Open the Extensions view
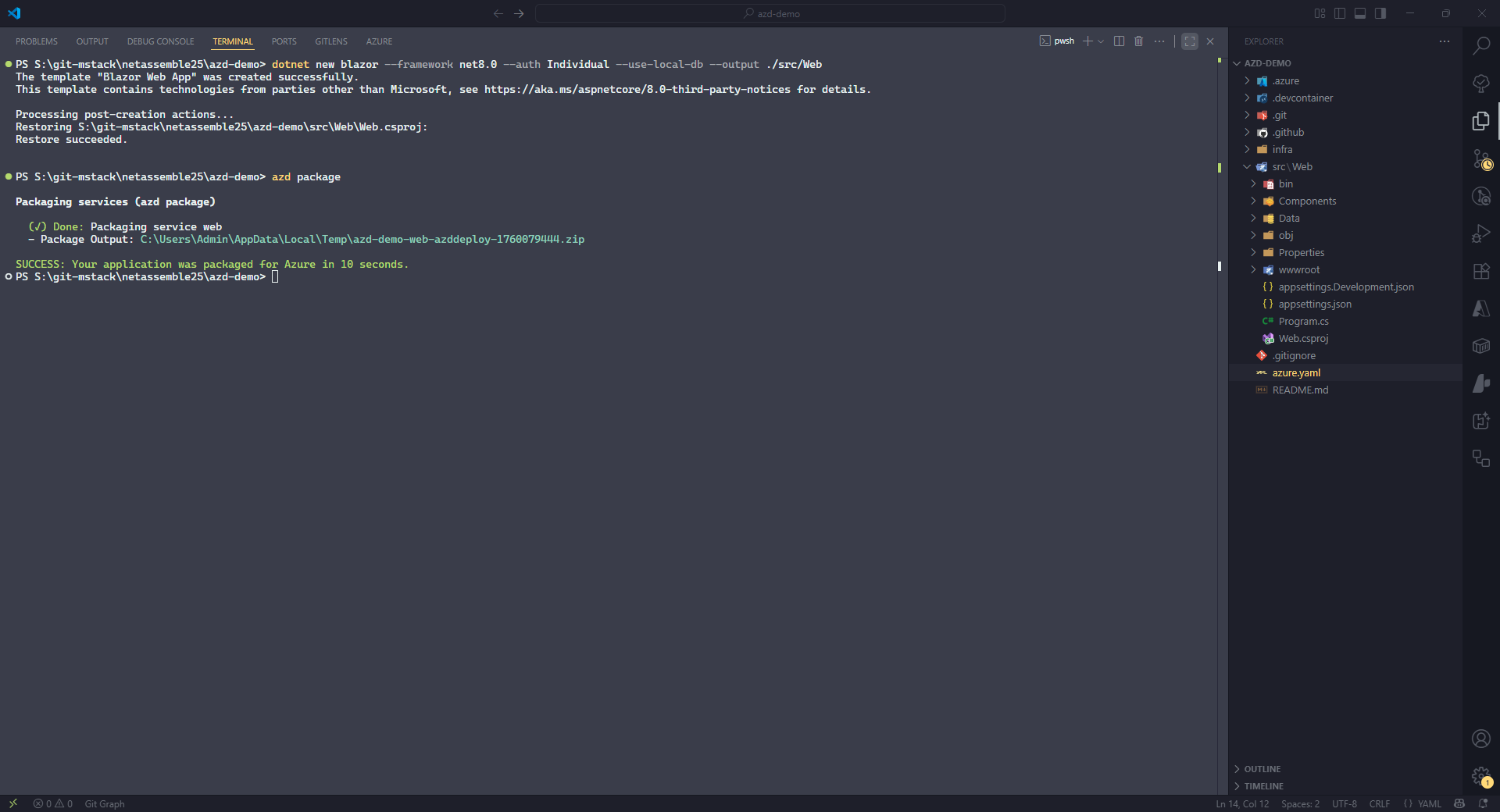Screen dimensions: 1500x812 pos(1481,271)
